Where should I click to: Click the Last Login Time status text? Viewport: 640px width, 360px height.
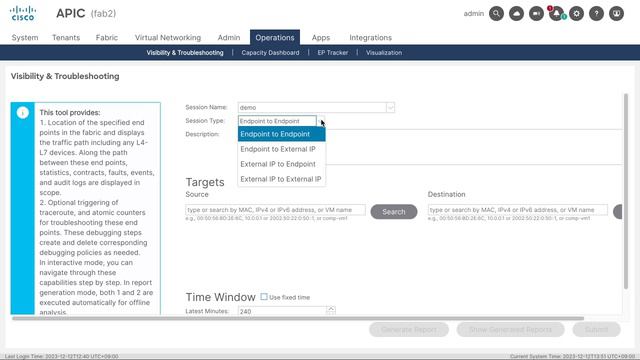tap(62, 356)
